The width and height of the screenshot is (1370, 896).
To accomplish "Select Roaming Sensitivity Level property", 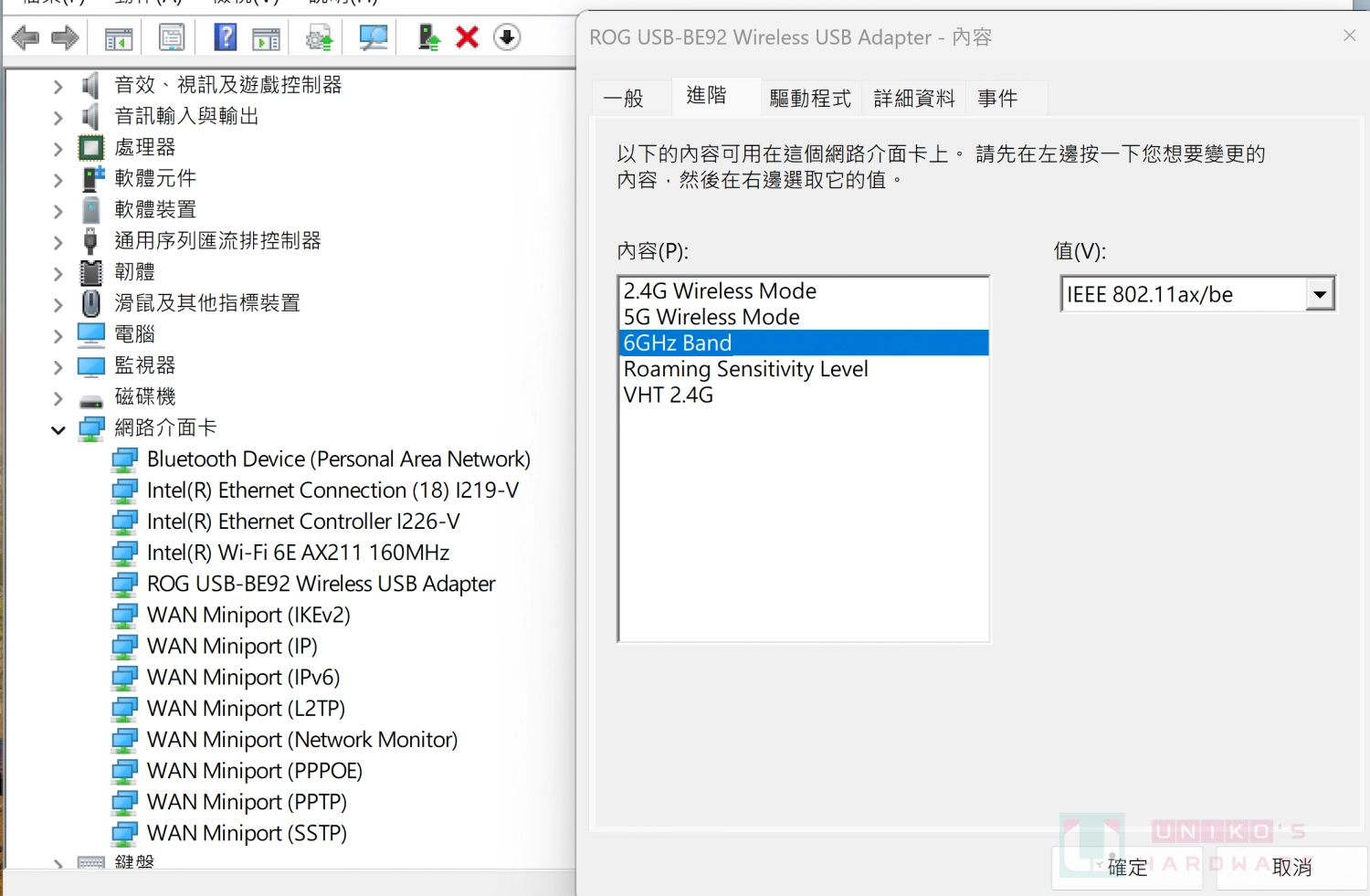I will (803, 369).
